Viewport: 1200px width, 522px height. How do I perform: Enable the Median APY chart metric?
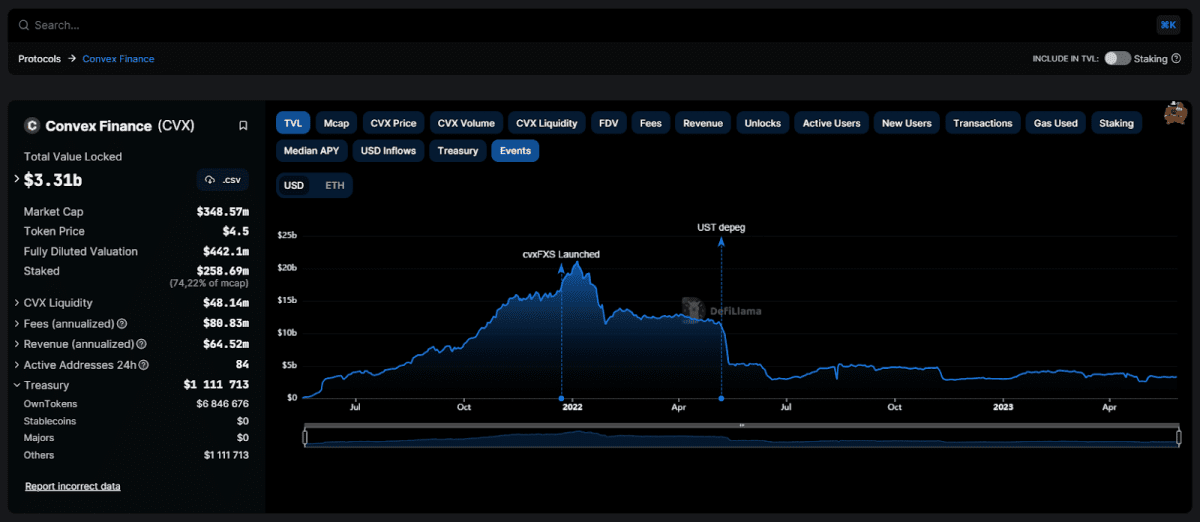311,151
